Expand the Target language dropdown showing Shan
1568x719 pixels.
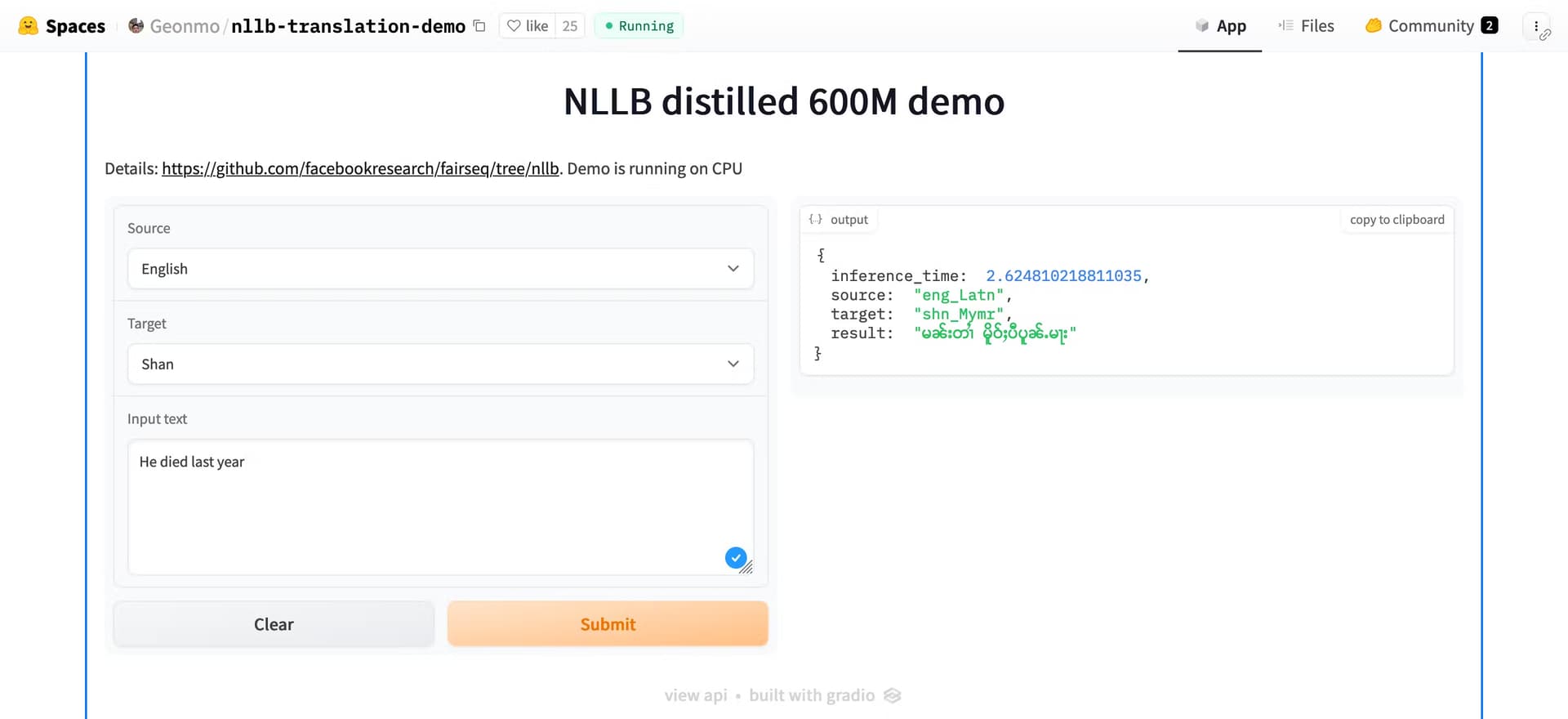[x=440, y=364]
